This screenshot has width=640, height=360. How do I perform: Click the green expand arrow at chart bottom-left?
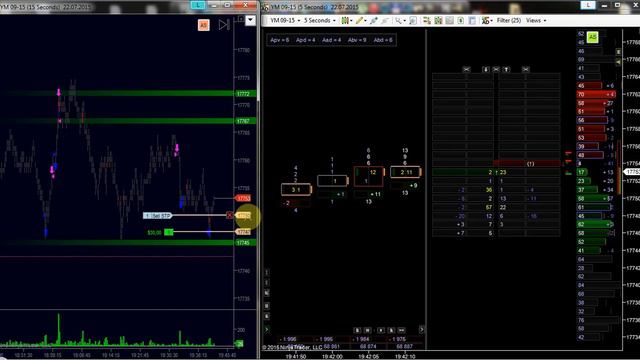(267, 329)
